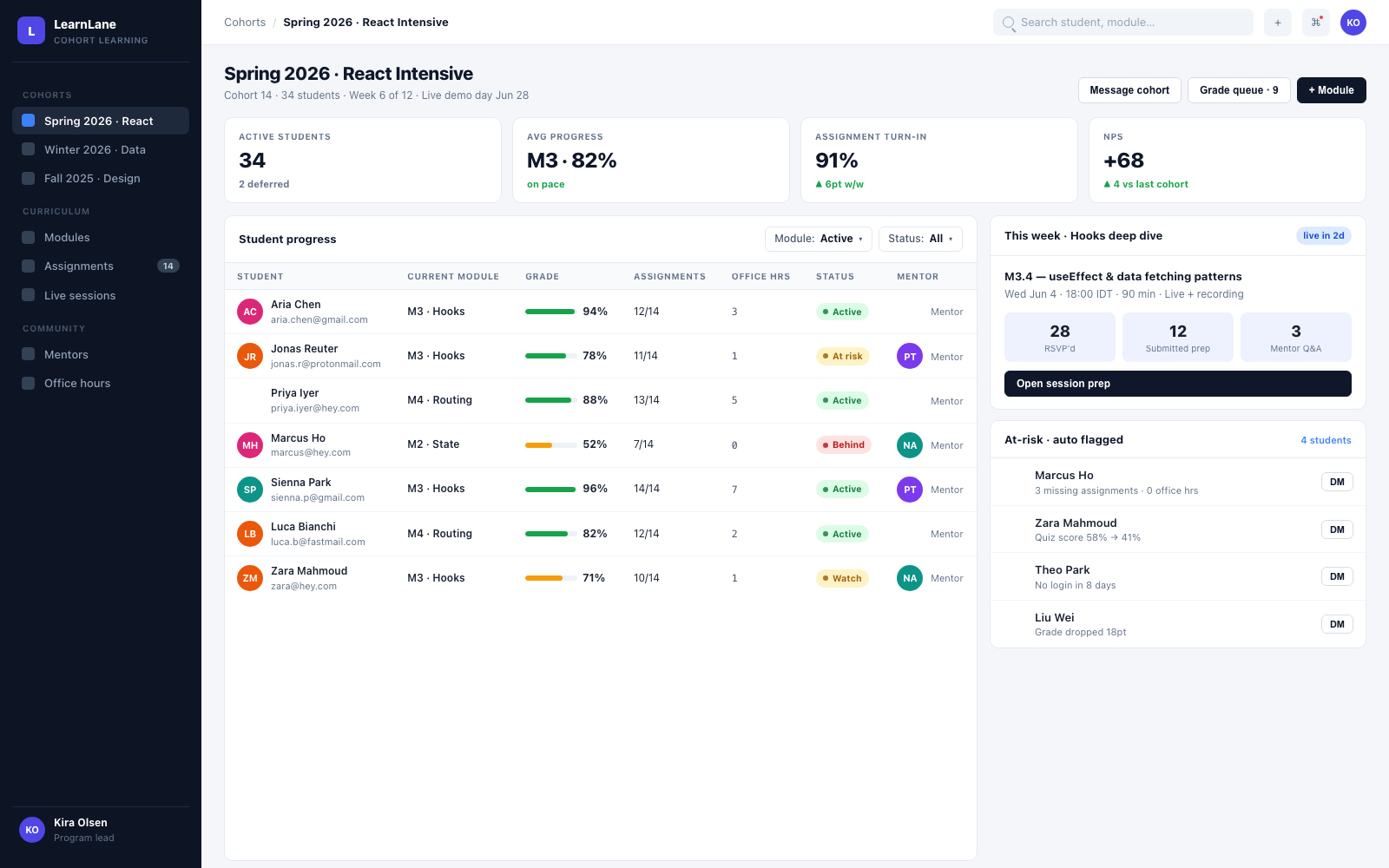Click Sienna Park's SP avatar
This screenshot has height=868, width=1389.
click(250, 490)
